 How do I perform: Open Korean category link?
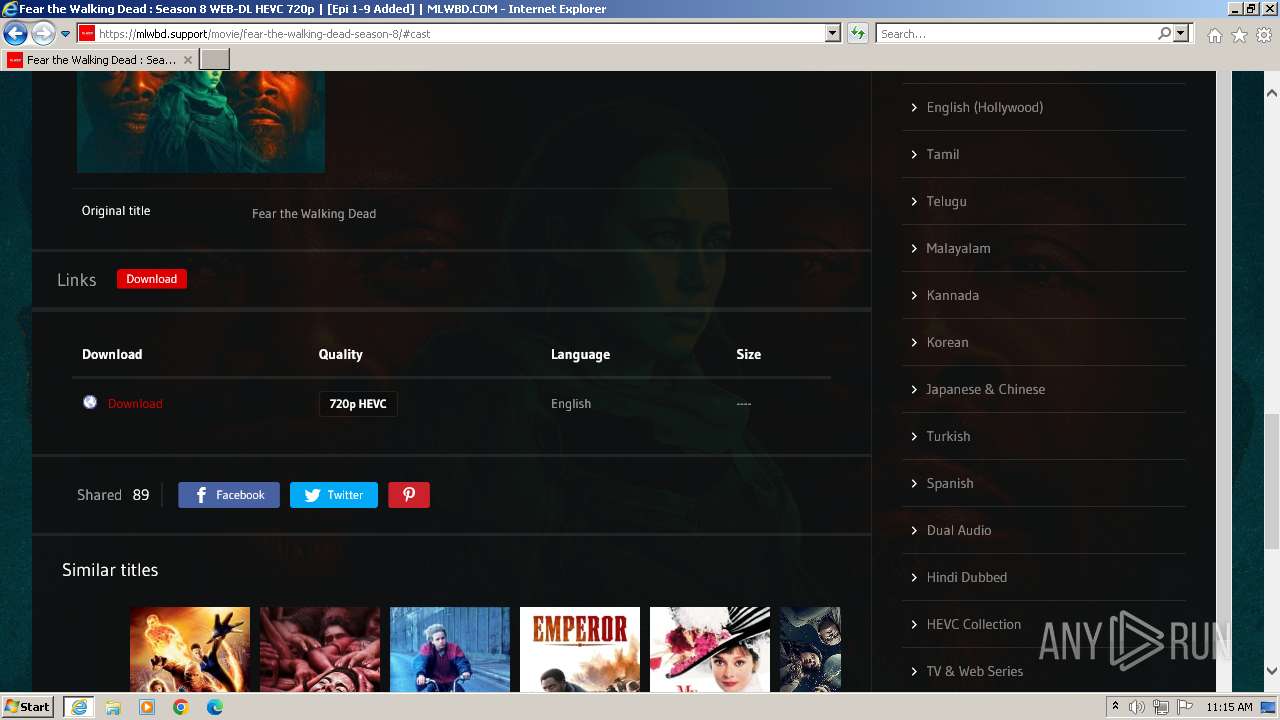[947, 342]
